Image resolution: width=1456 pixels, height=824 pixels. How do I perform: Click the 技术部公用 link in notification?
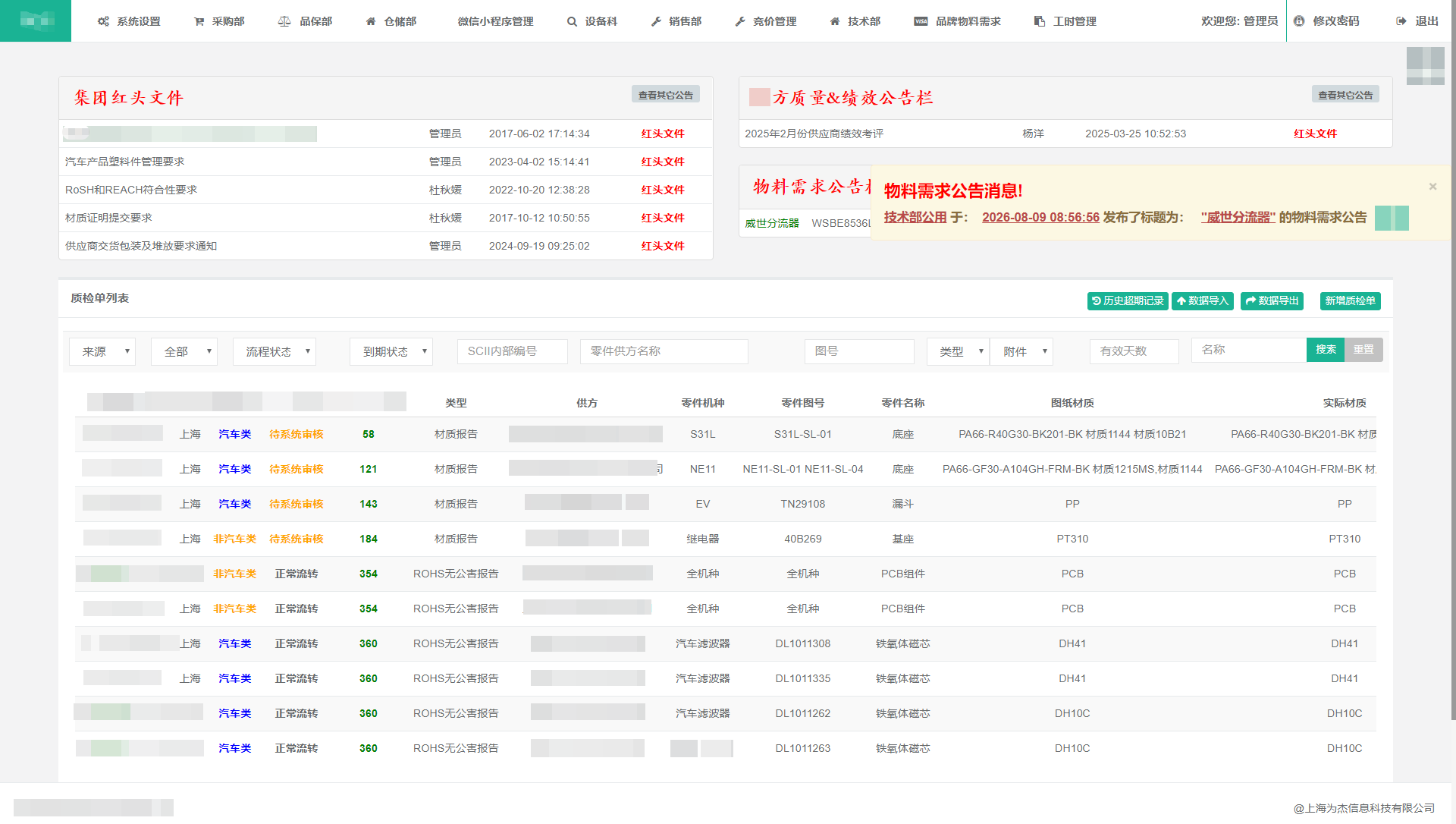(x=915, y=217)
